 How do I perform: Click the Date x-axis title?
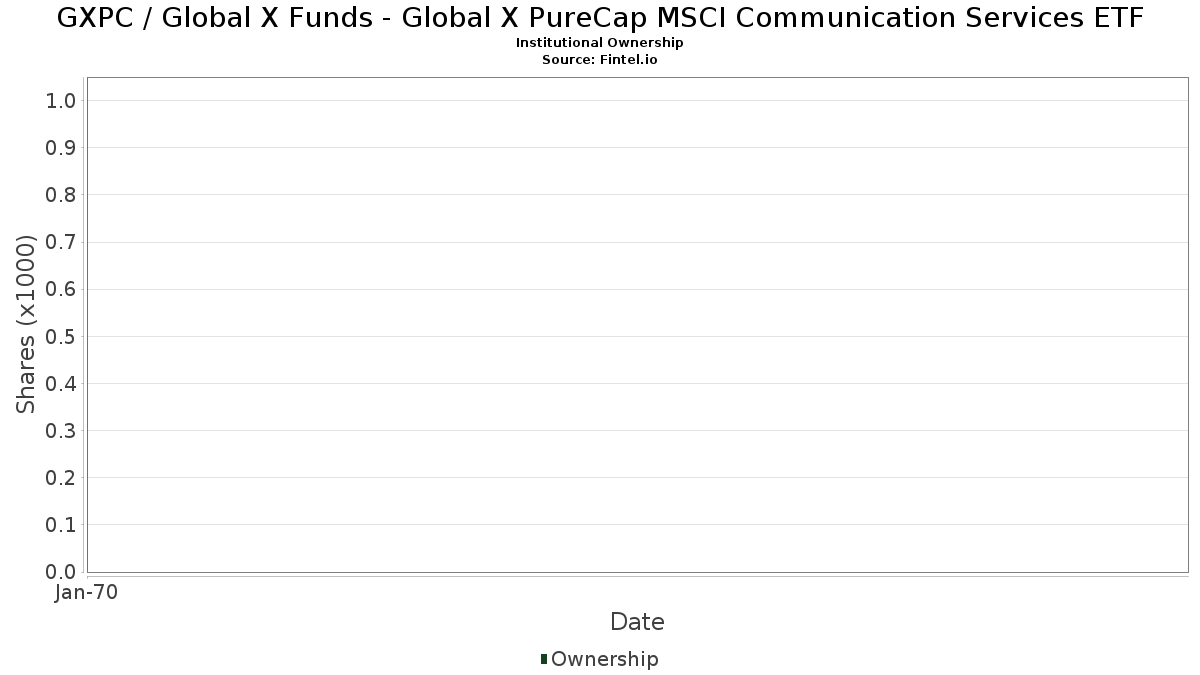(x=637, y=622)
